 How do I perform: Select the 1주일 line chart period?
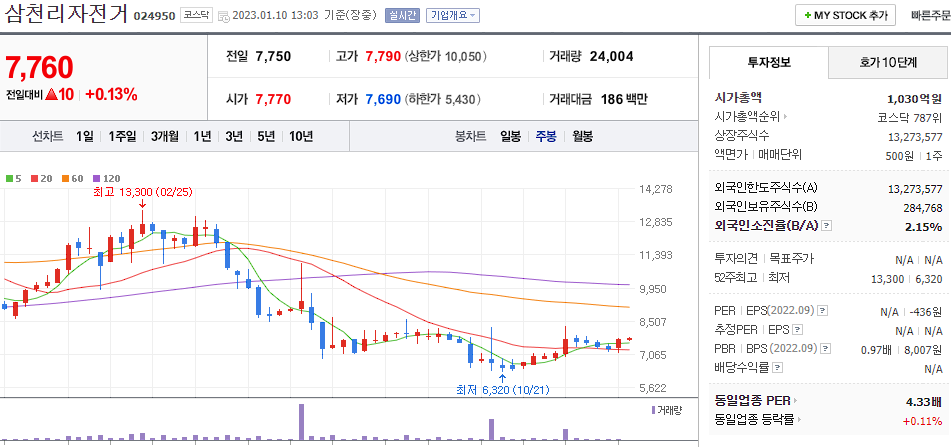[x=122, y=136]
